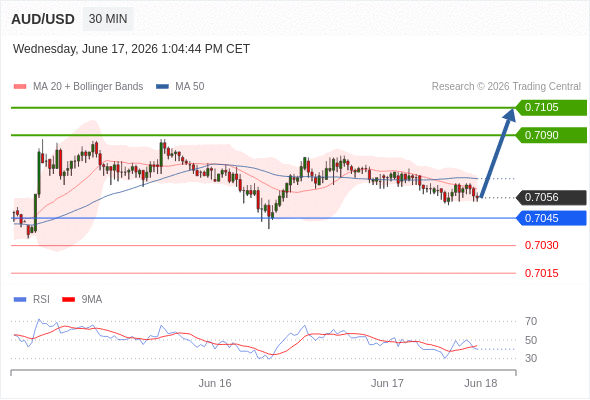The image size is (590, 400).
Task: Click the date and time line
Action: [x=131, y=49]
